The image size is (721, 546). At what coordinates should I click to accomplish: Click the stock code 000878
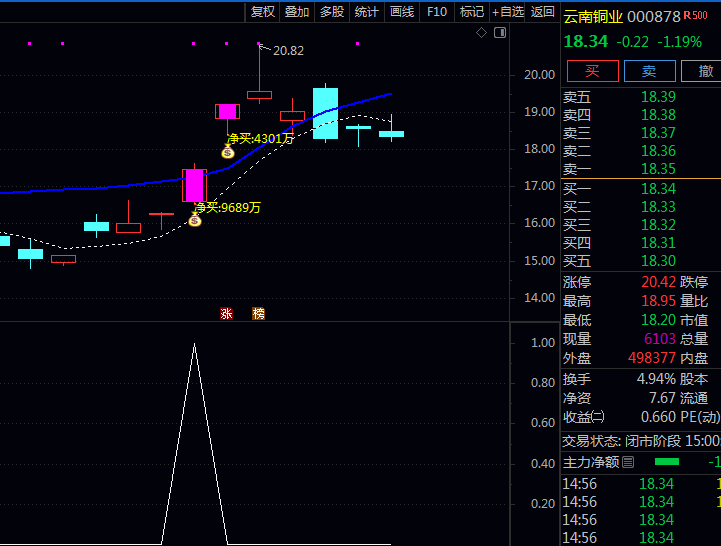(x=653, y=17)
